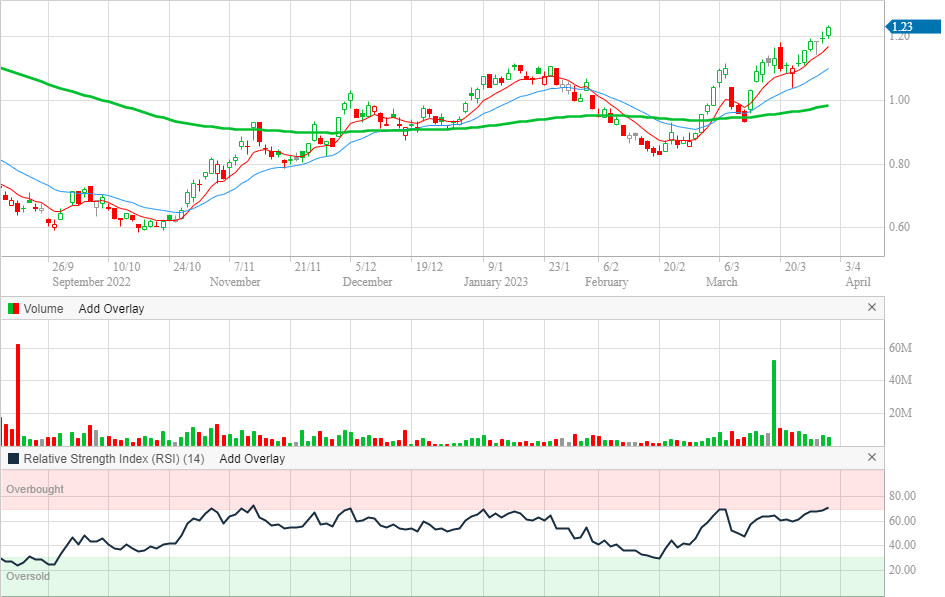The height and width of the screenshot is (597, 945).
Task: Click the 1.00 price axis label
Action: point(903,100)
